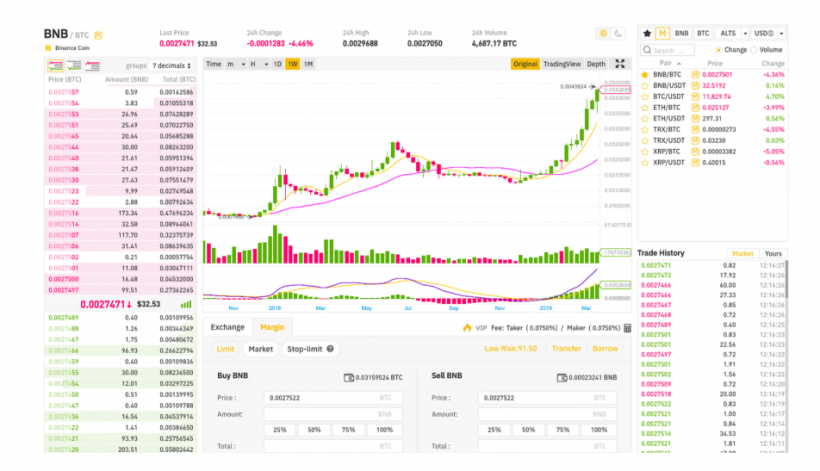The width and height of the screenshot is (820, 471).
Task: Toggle the margin M market filter
Action: pos(664,33)
